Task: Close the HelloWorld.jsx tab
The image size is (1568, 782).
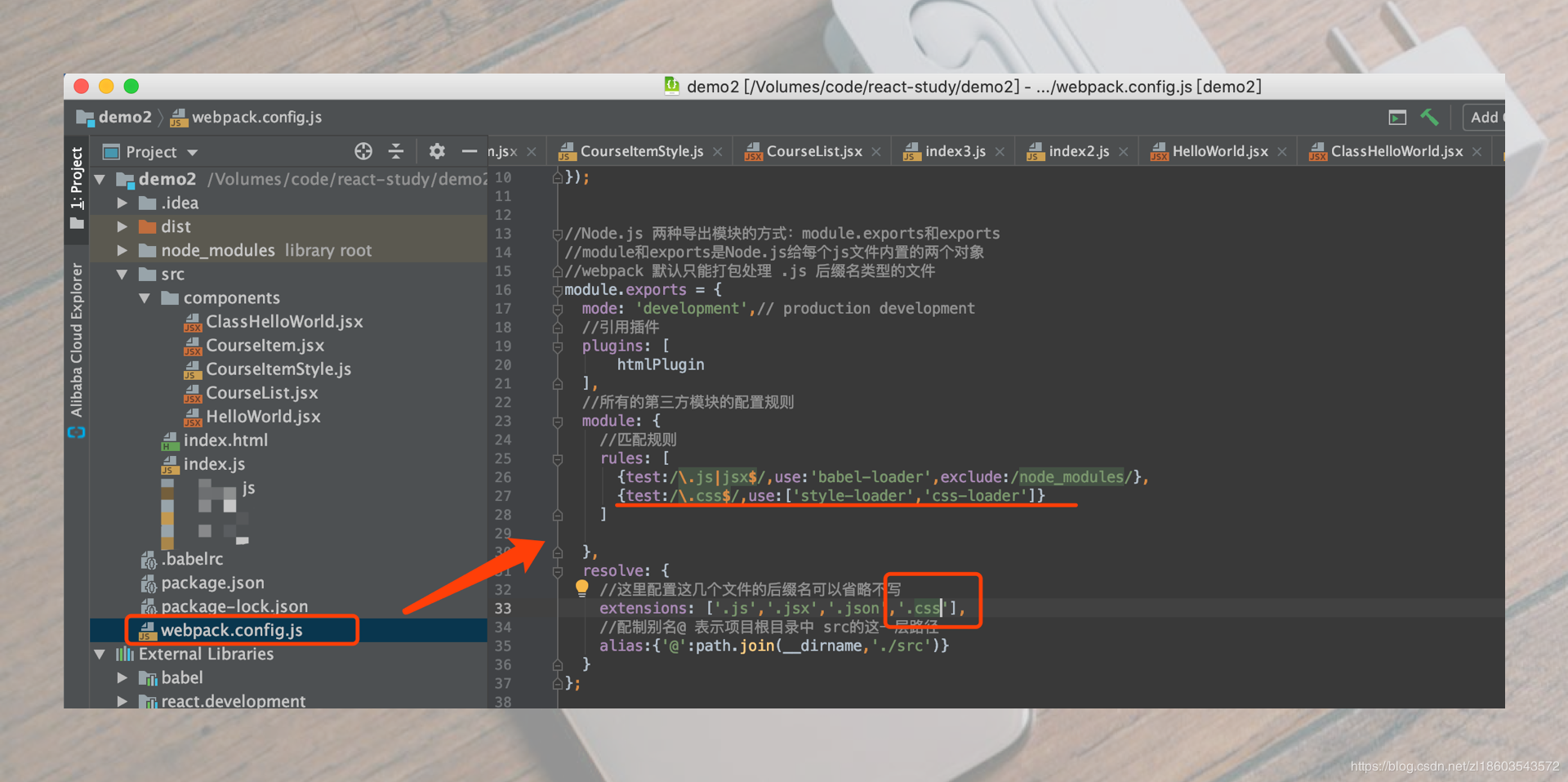Action: click(1282, 152)
